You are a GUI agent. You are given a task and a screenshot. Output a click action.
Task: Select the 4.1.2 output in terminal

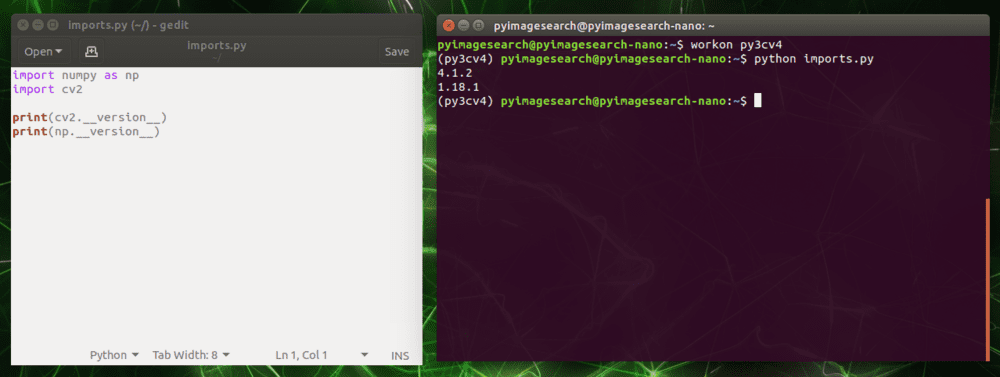(455, 73)
